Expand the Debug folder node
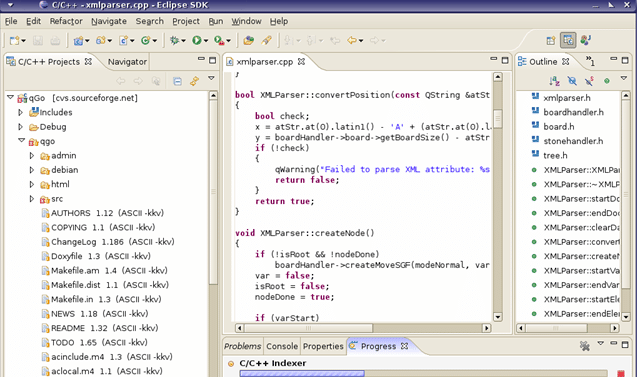This screenshot has height=377, width=637. (20, 127)
